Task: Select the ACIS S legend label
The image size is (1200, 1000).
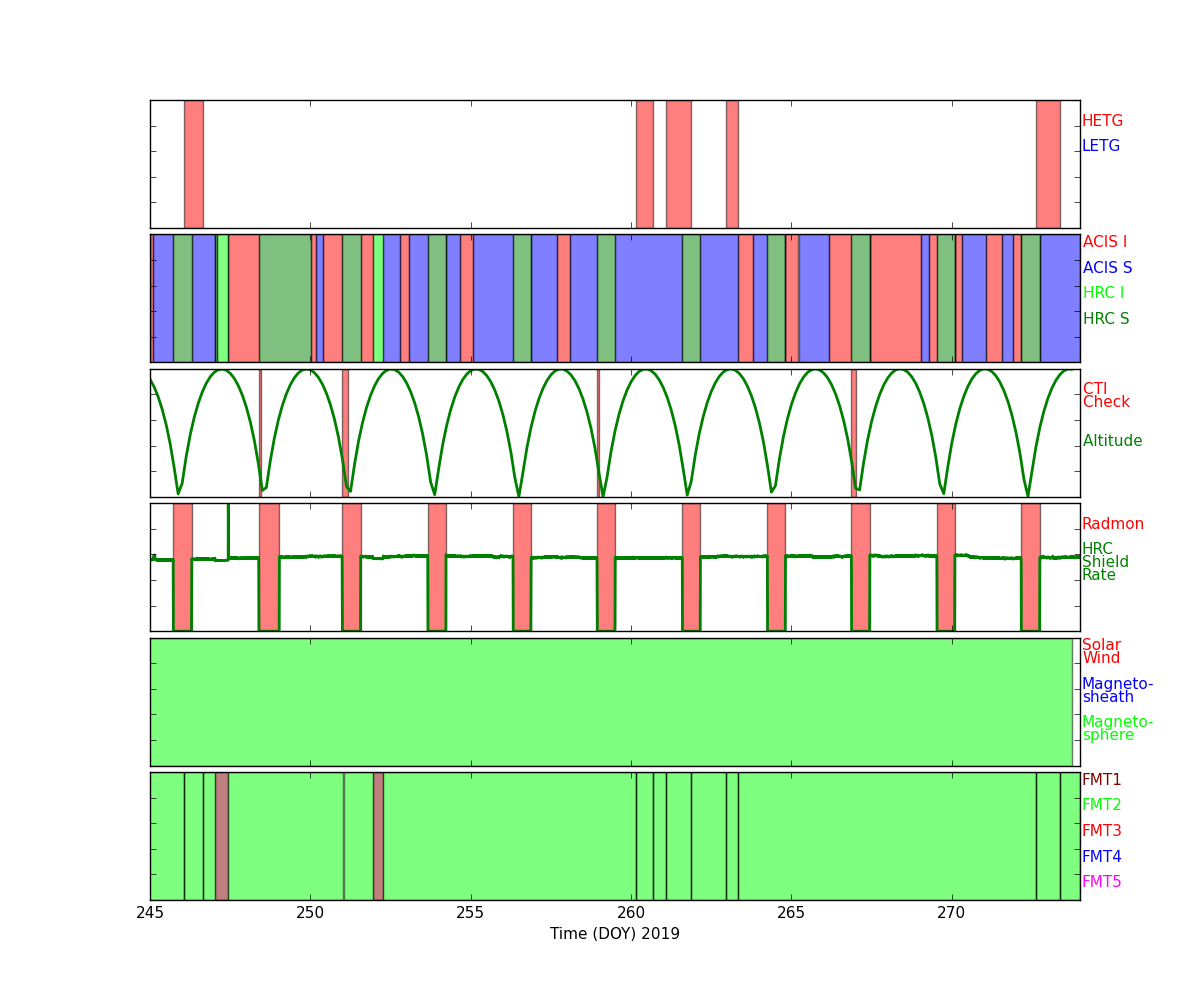Action: [1106, 268]
